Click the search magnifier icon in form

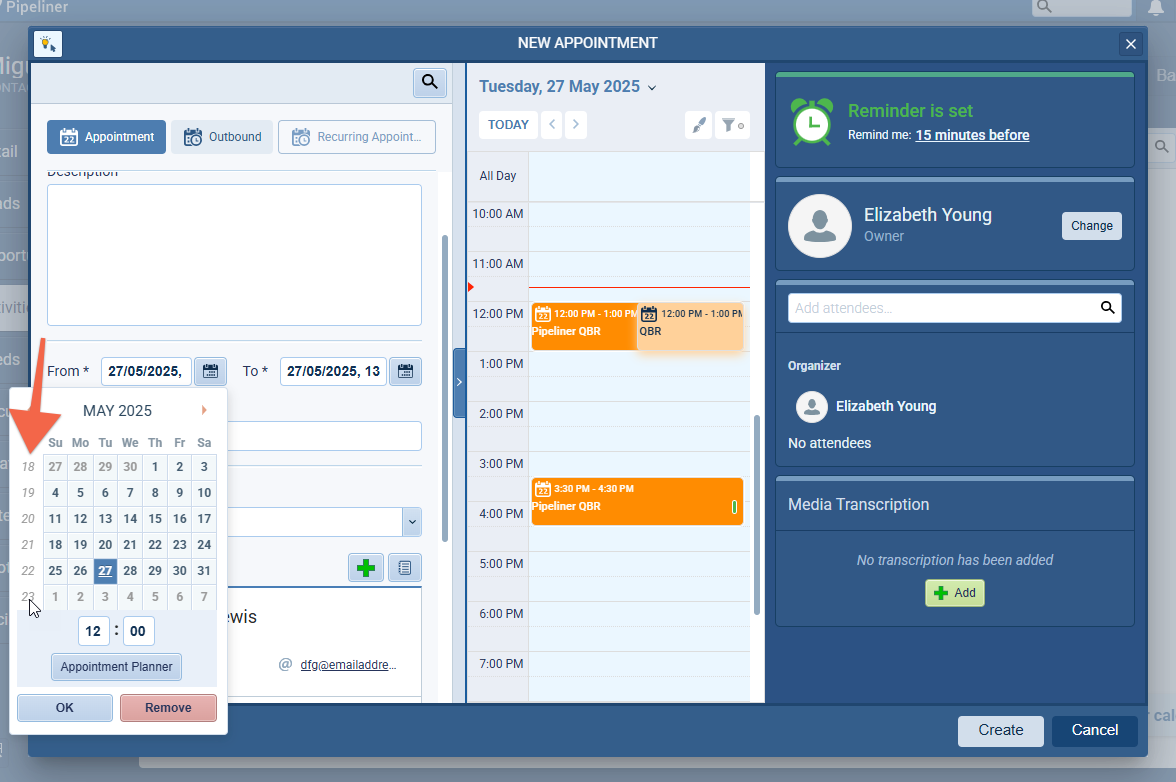[x=430, y=83]
